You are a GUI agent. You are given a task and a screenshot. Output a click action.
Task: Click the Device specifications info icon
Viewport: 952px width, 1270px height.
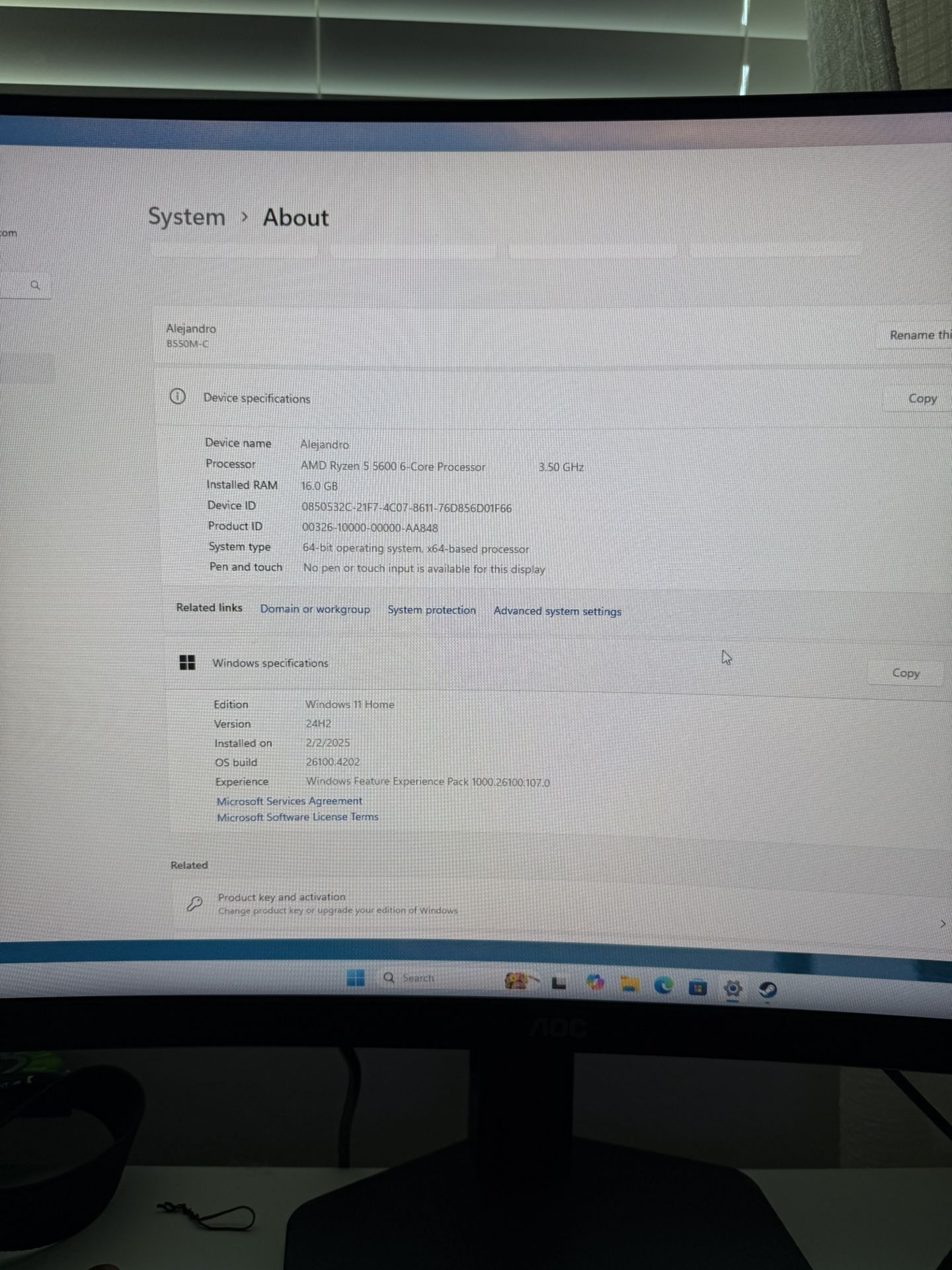(177, 397)
